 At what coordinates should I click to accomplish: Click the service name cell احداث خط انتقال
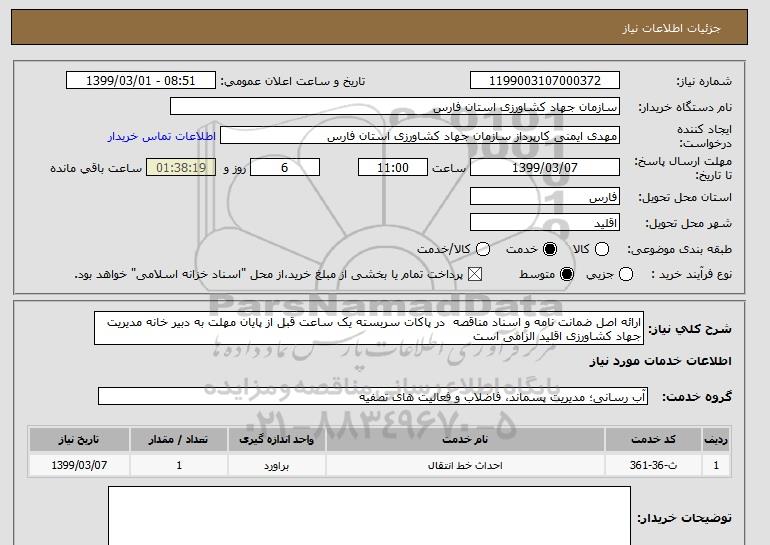[x=465, y=465]
